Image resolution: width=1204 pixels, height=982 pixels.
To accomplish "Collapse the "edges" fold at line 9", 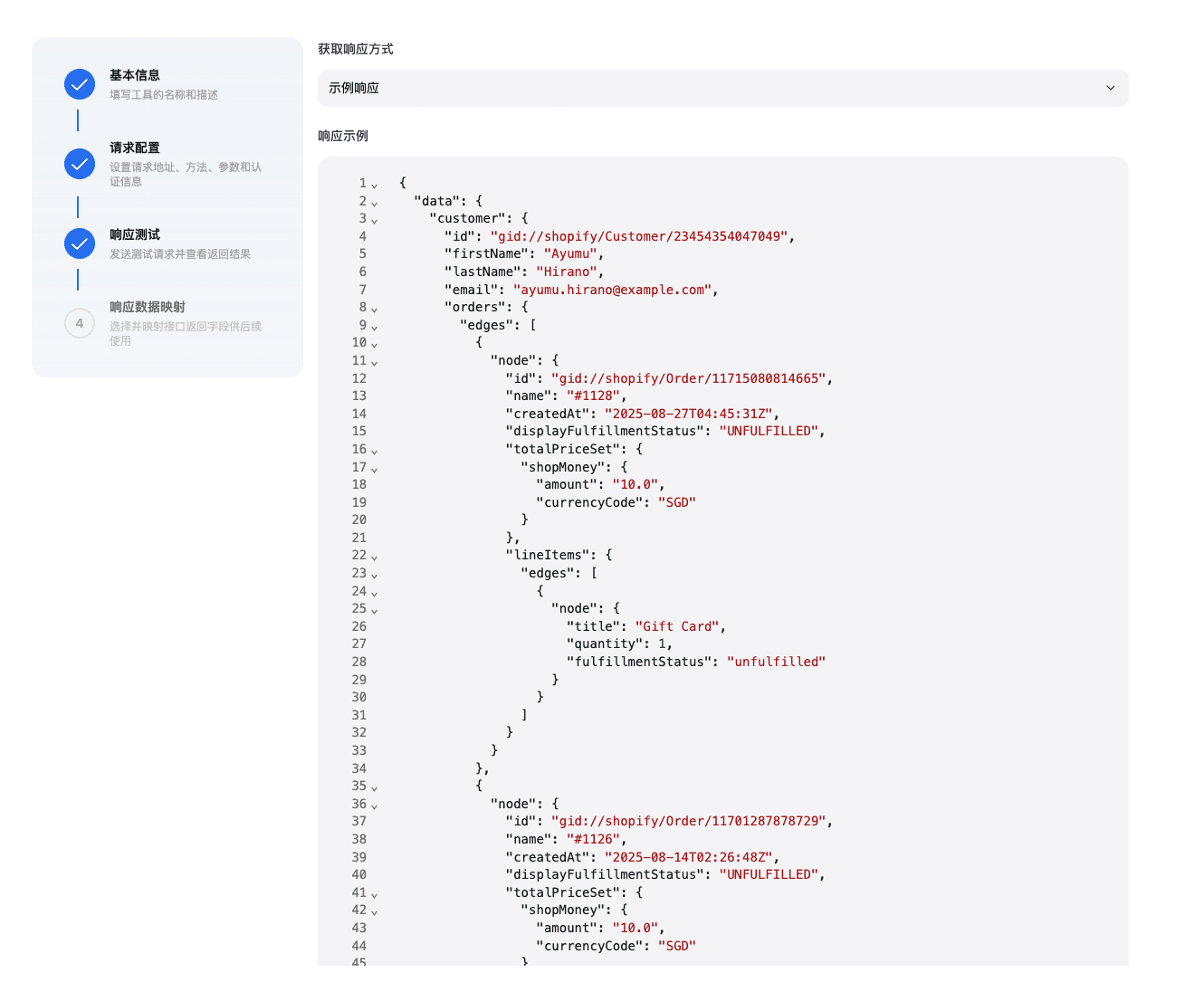I will (374, 327).
